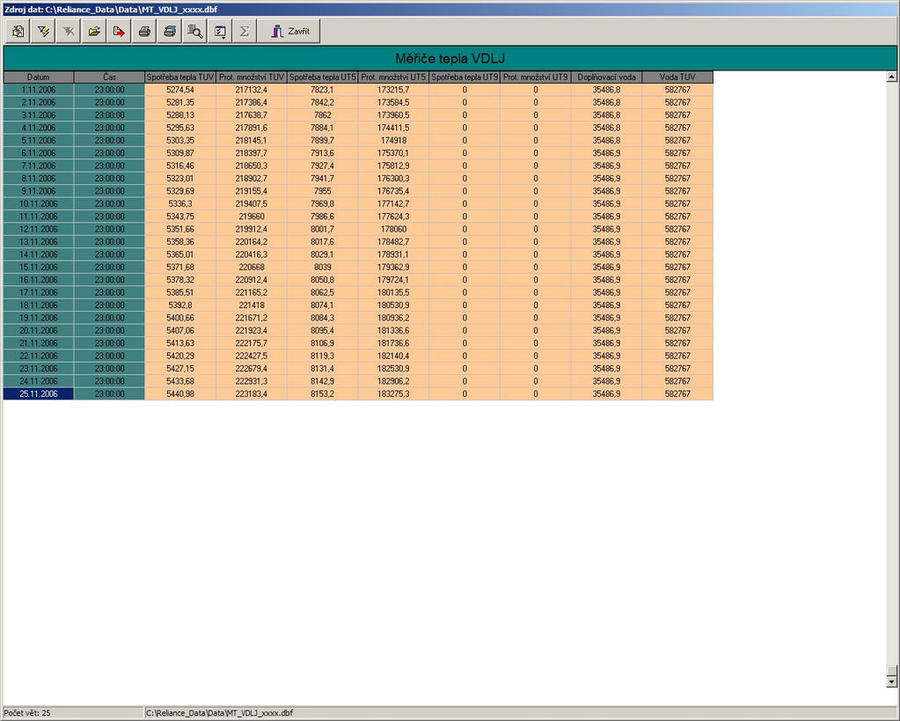Viewport: 900px width, 721px height.
Task: Select the date cell 20.11.2006
Action: point(38,331)
